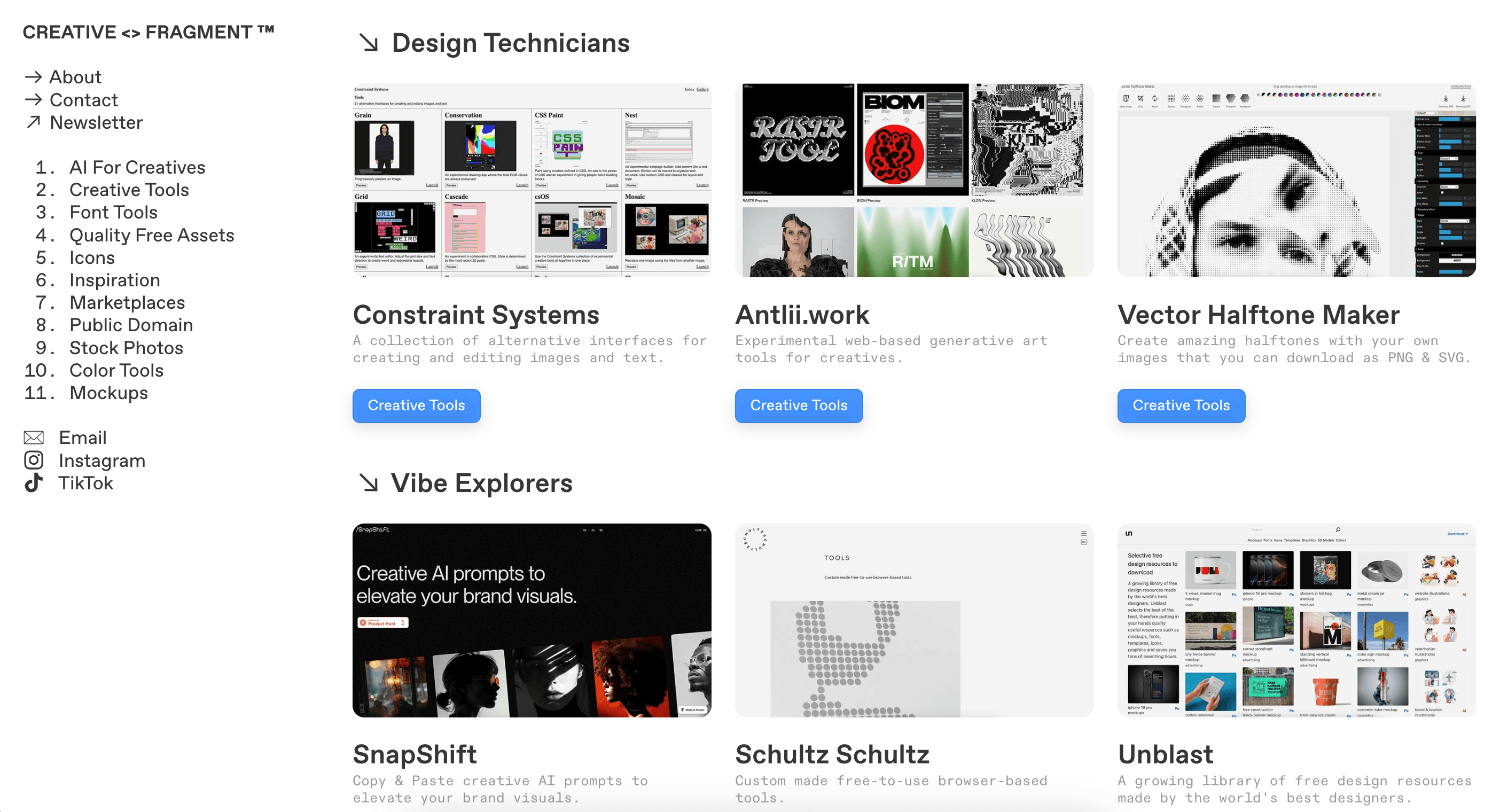The height and width of the screenshot is (812, 1500).
Task: Go to the Mockups category
Action: pyautogui.click(x=109, y=393)
